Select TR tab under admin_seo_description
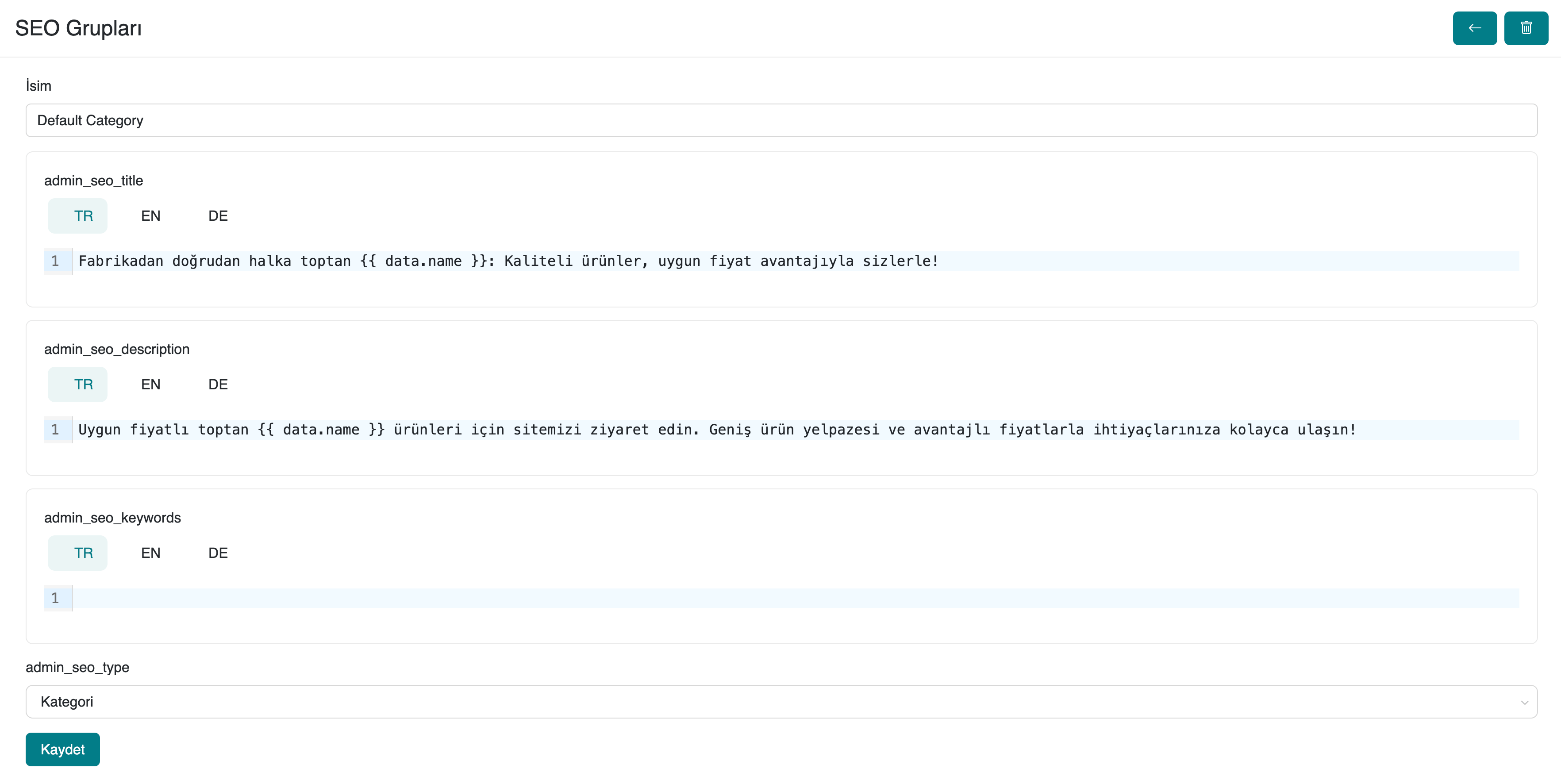Viewport: 1561px width, 784px height. (83, 384)
